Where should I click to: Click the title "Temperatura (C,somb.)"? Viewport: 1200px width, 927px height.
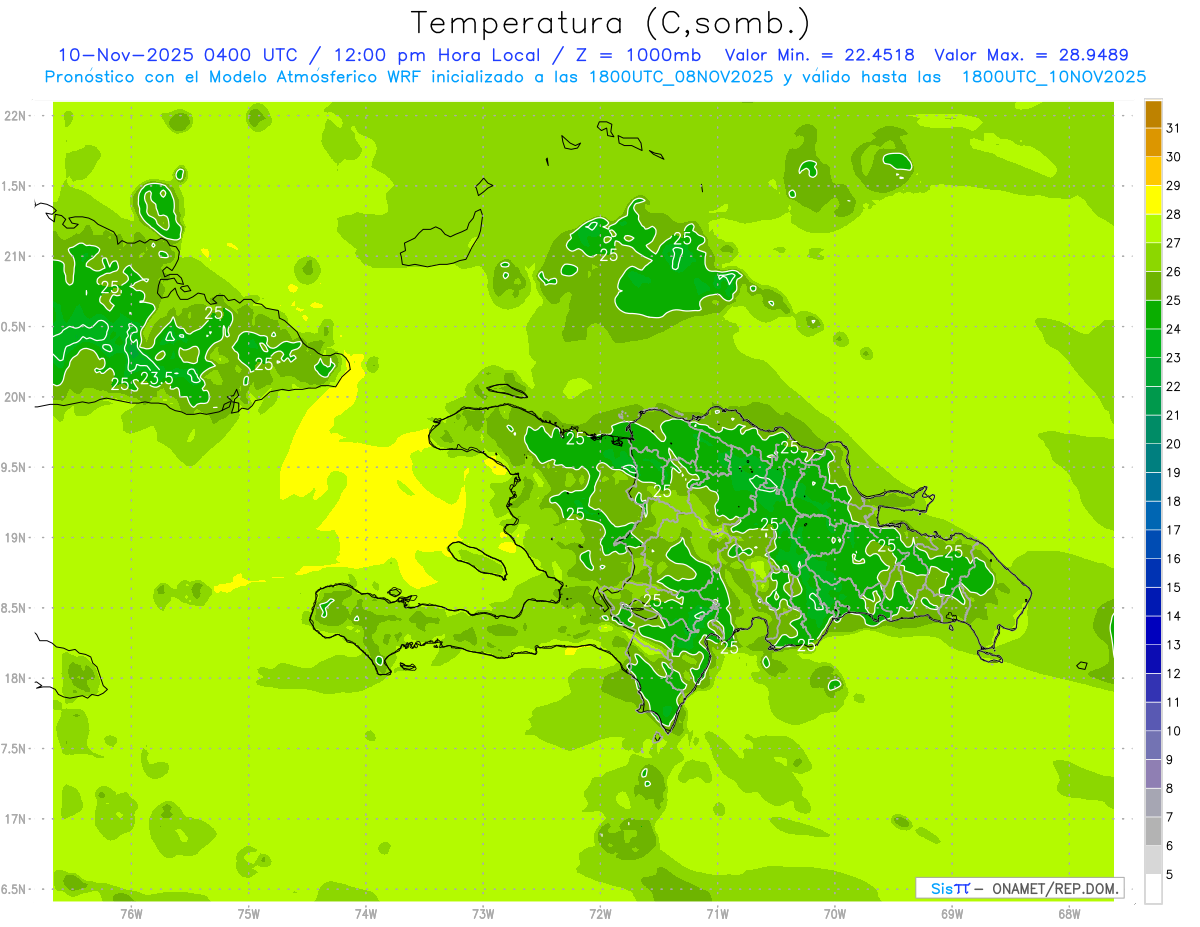(x=612, y=23)
